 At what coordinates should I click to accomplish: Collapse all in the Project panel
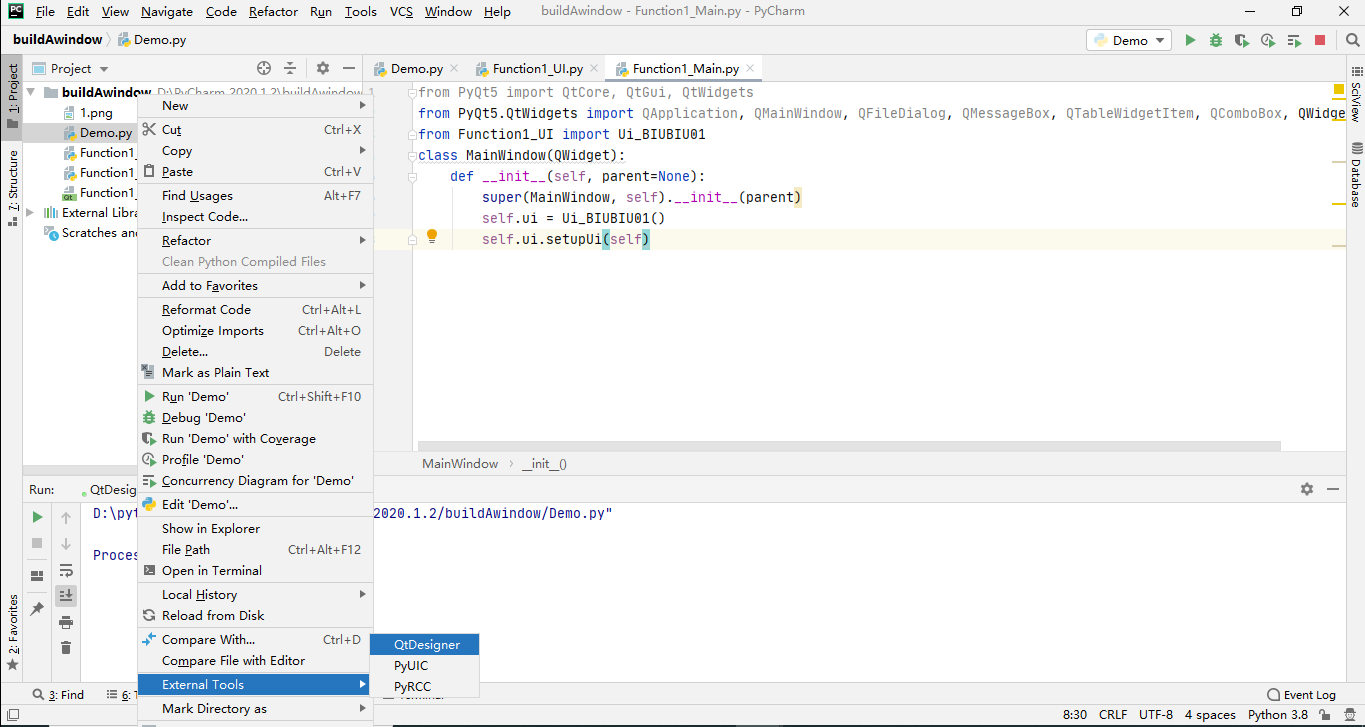click(x=290, y=68)
